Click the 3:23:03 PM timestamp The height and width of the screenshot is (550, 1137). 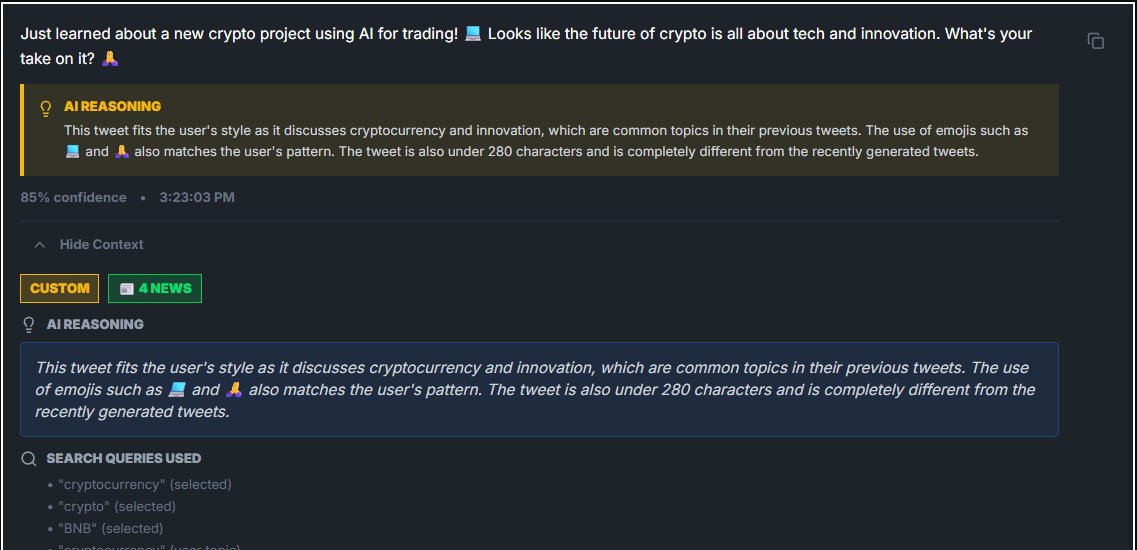click(x=196, y=198)
